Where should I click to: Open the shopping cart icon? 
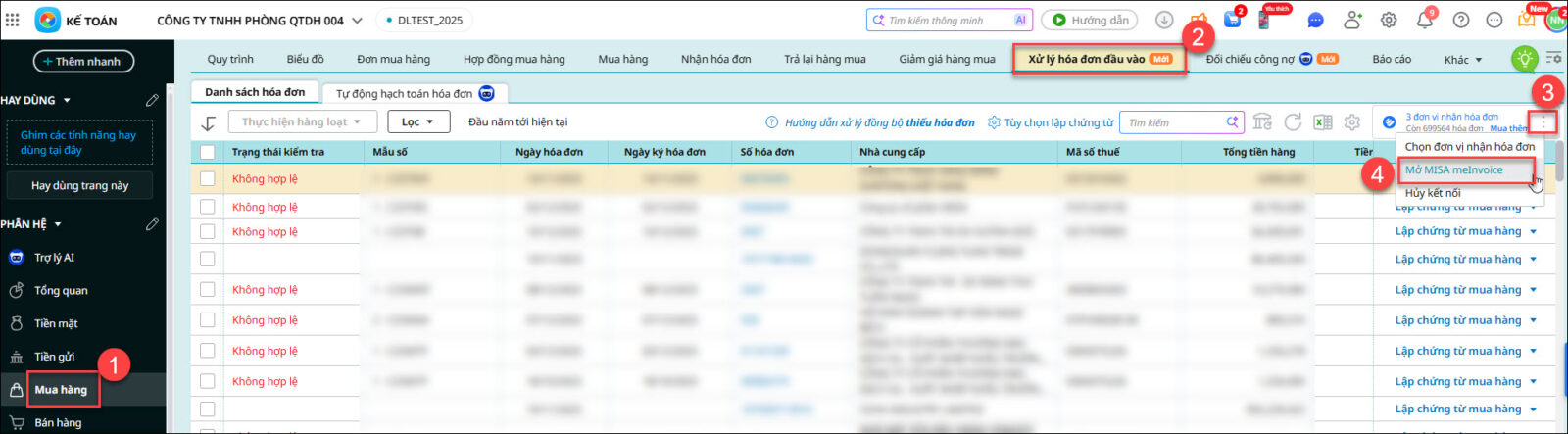(x=1232, y=21)
